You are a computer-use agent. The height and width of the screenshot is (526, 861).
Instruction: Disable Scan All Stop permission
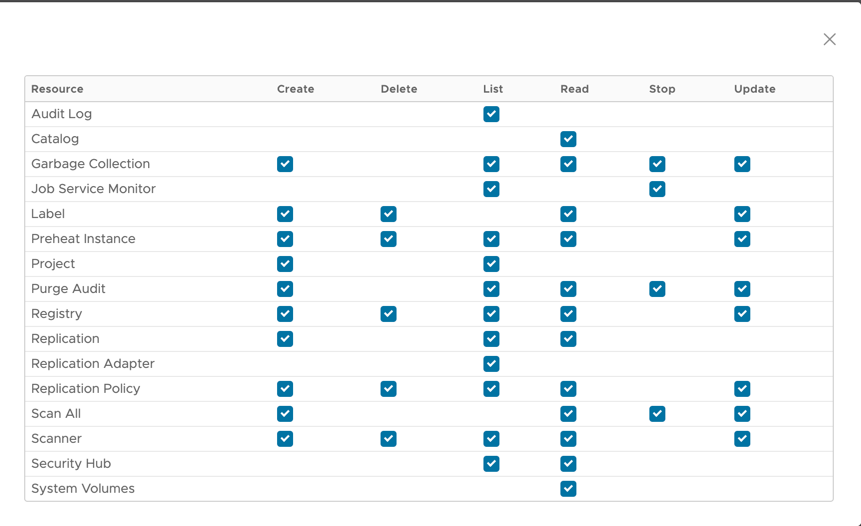click(x=657, y=414)
